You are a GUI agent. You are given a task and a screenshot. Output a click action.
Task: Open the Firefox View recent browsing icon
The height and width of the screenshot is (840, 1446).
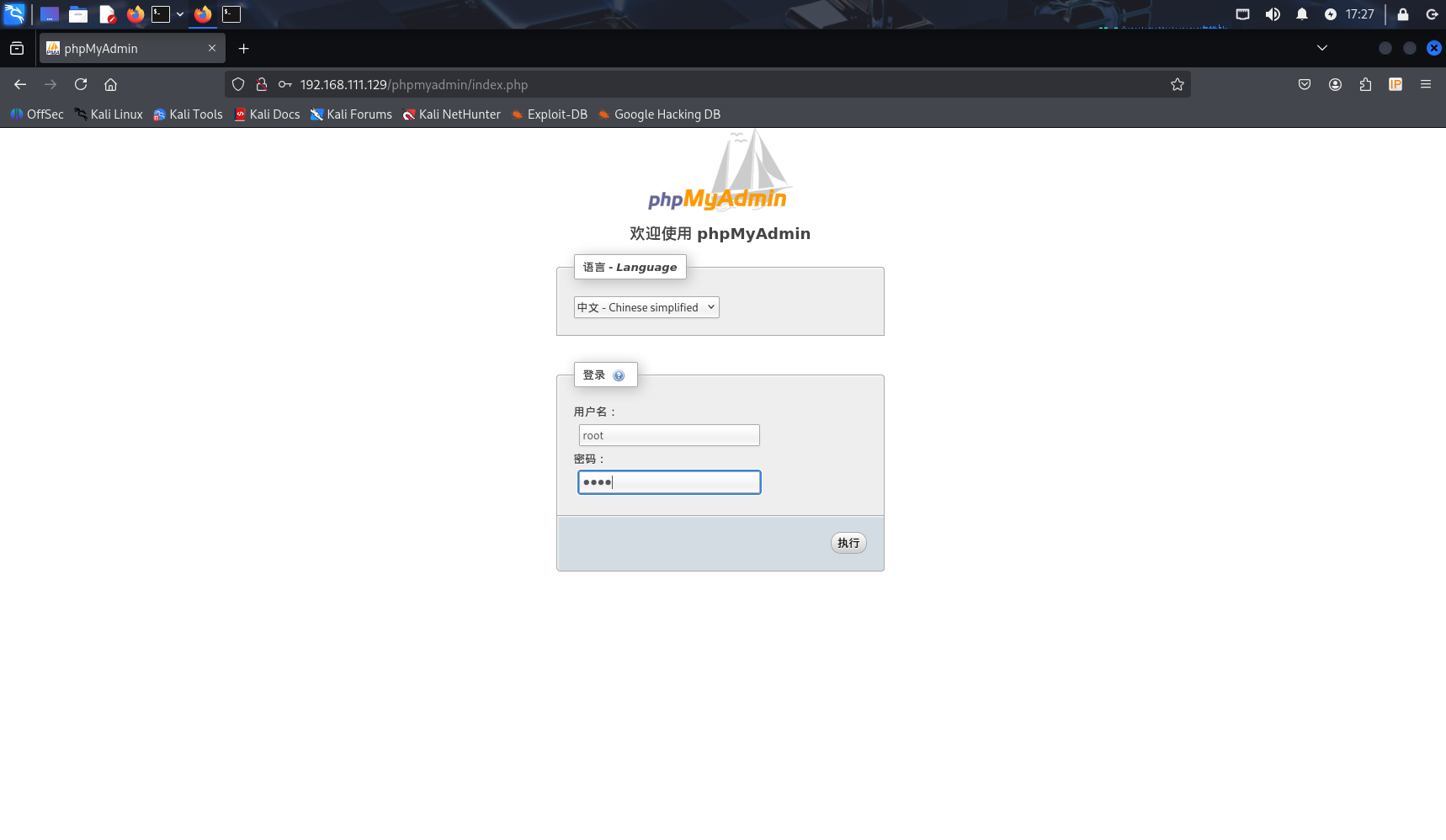[17, 49]
